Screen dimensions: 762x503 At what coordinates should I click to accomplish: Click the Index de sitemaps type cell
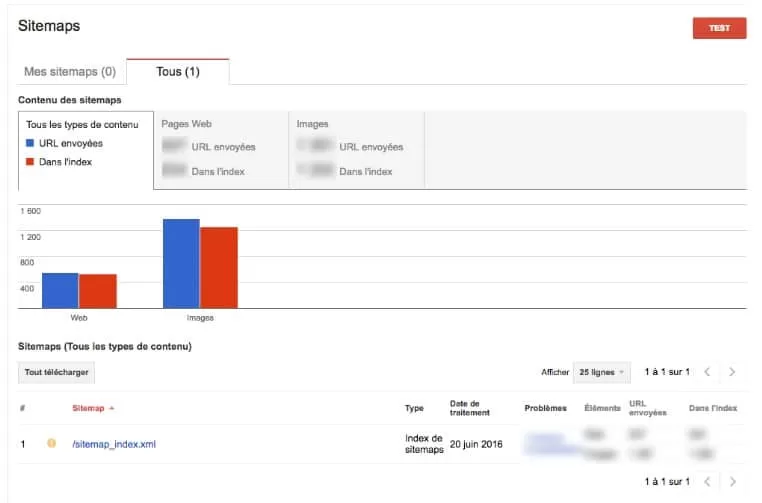point(424,444)
